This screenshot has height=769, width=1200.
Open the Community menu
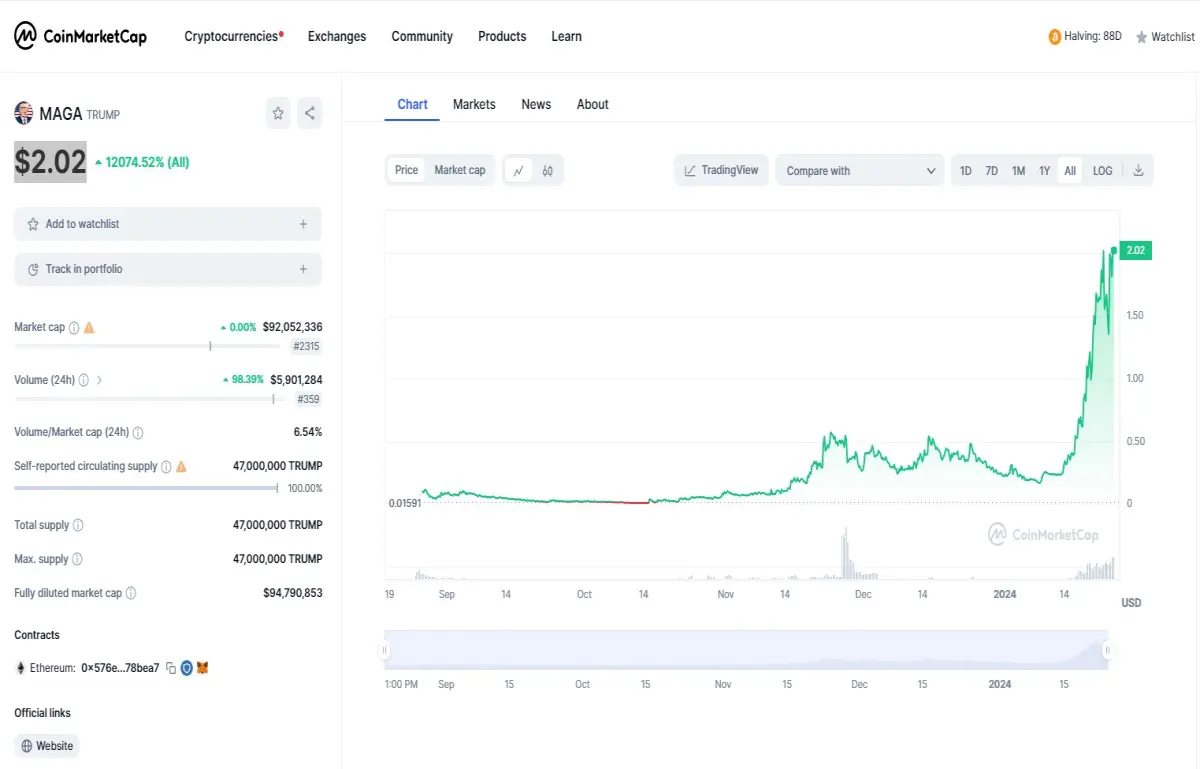[x=422, y=36]
